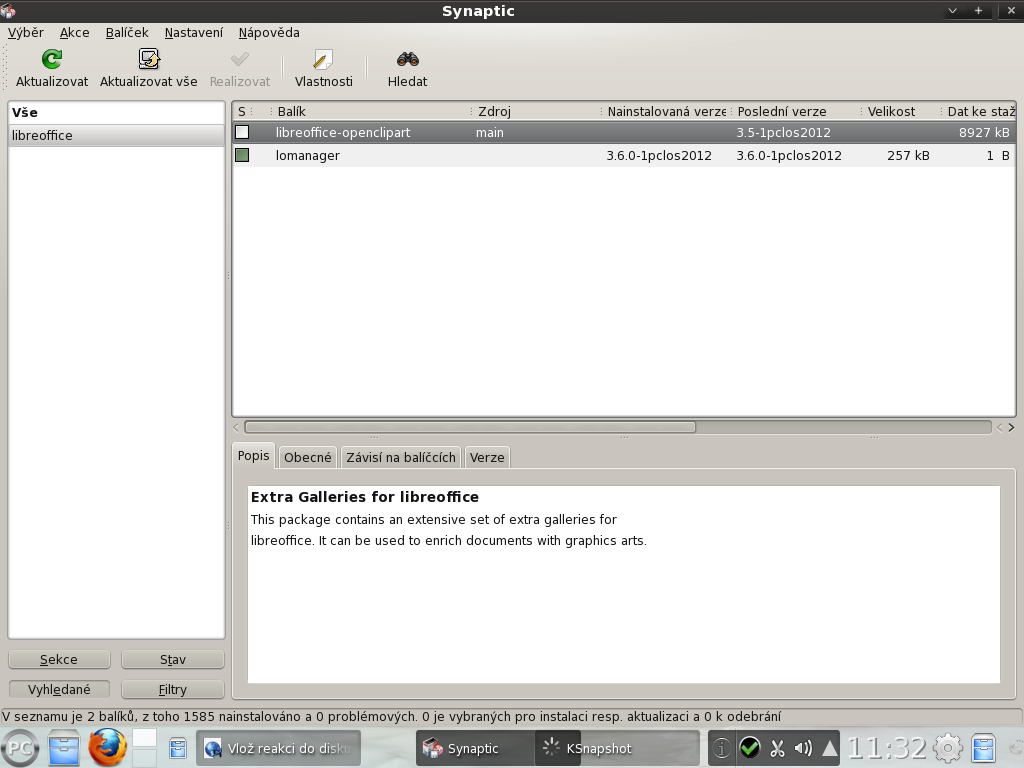Click small drawer icon beside pager
The width and height of the screenshot is (1024, 768).
[x=178, y=748]
